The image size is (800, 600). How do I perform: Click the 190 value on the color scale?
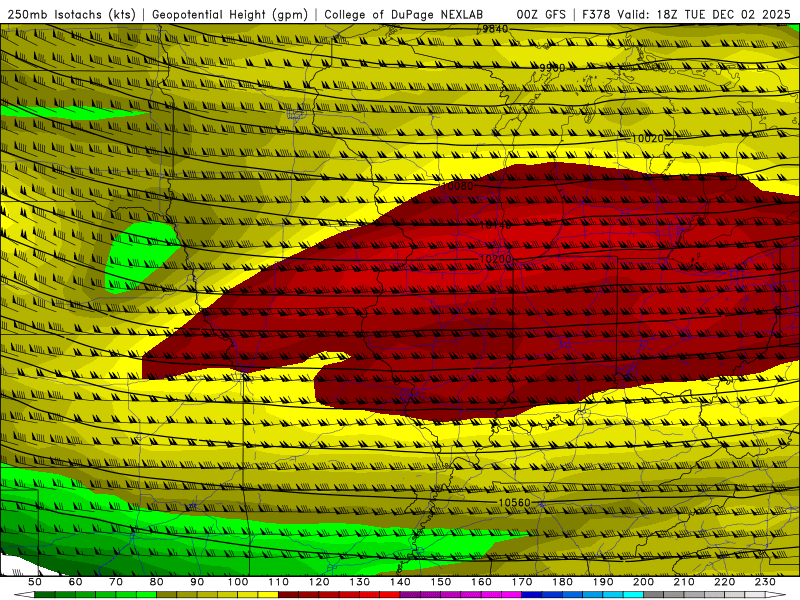tap(603, 582)
